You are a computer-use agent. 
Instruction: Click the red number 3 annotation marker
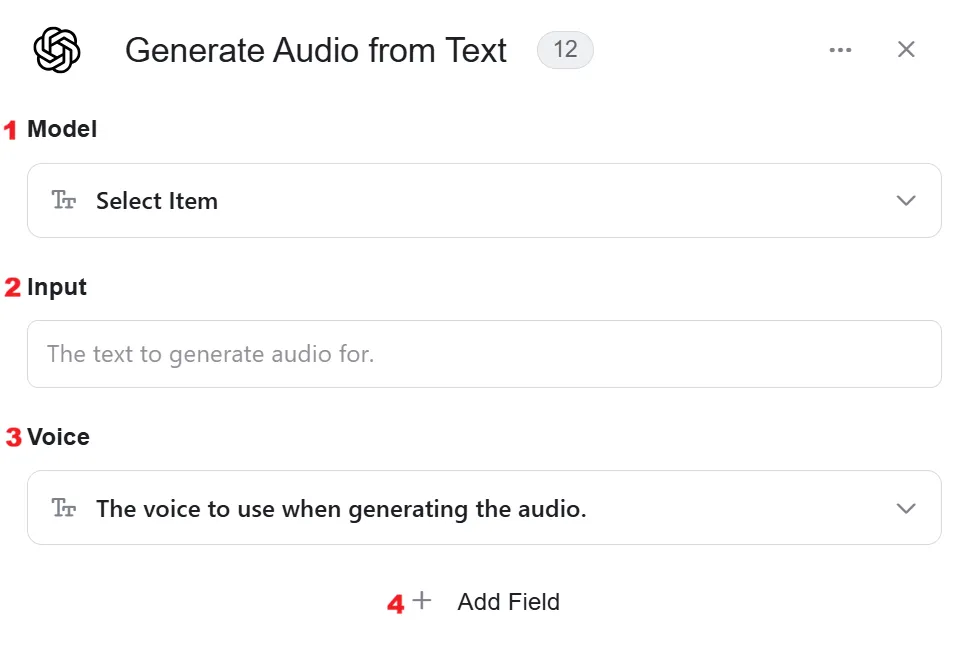13,437
